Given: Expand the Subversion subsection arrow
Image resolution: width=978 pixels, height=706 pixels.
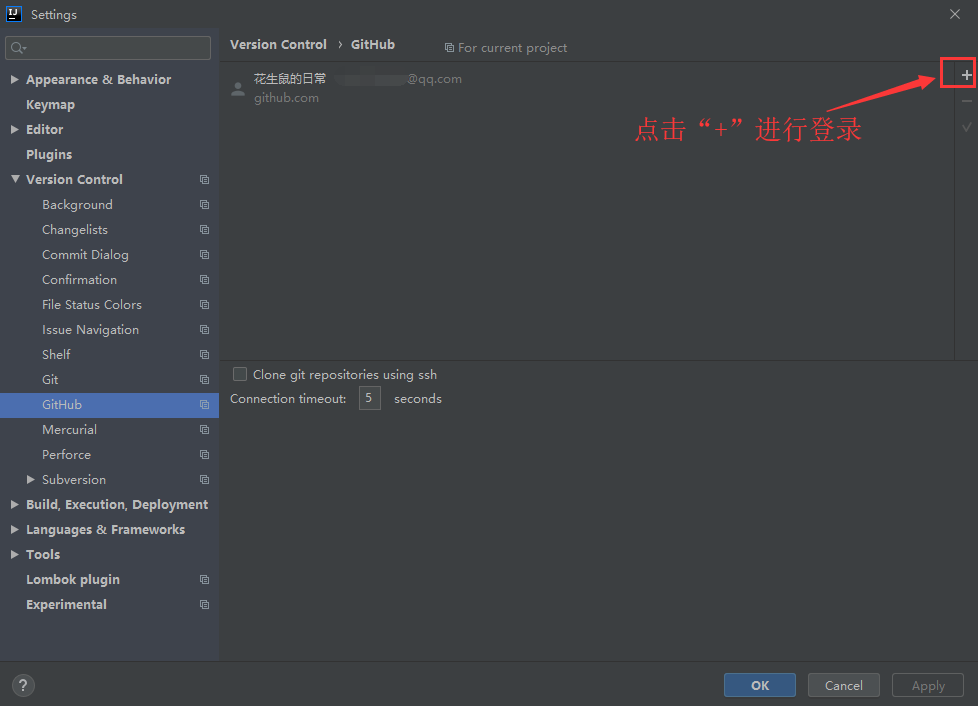Looking at the screenshot, I should point(31,479).
